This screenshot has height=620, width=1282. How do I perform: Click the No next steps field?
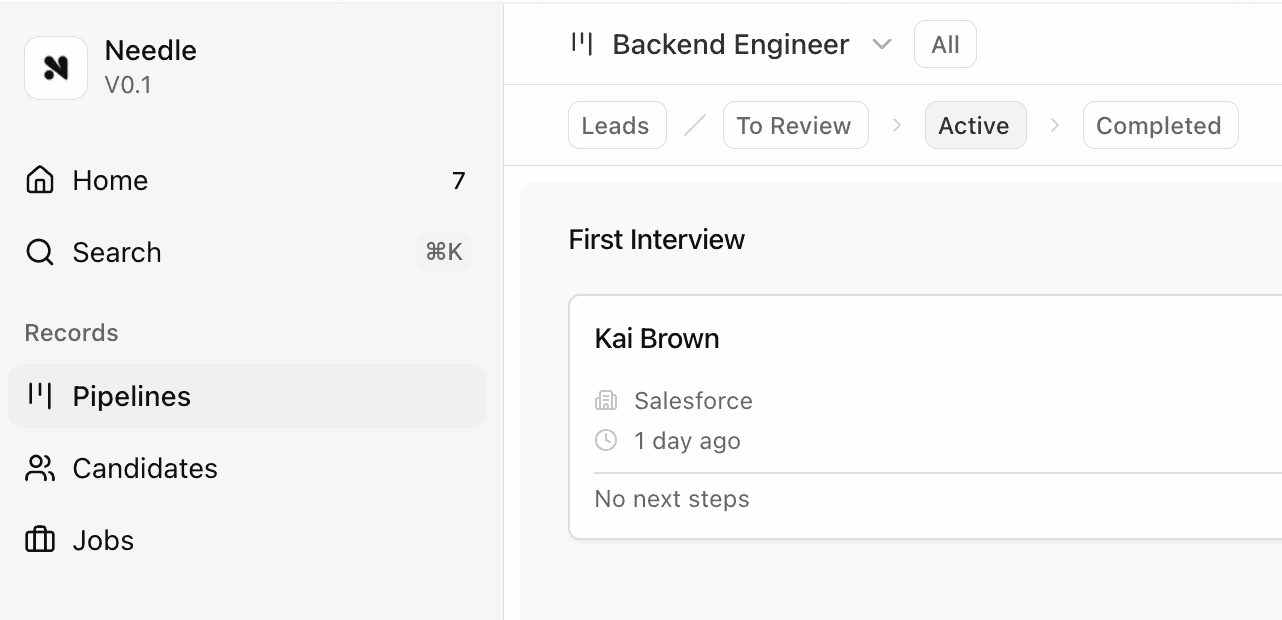tap(672, 499)
